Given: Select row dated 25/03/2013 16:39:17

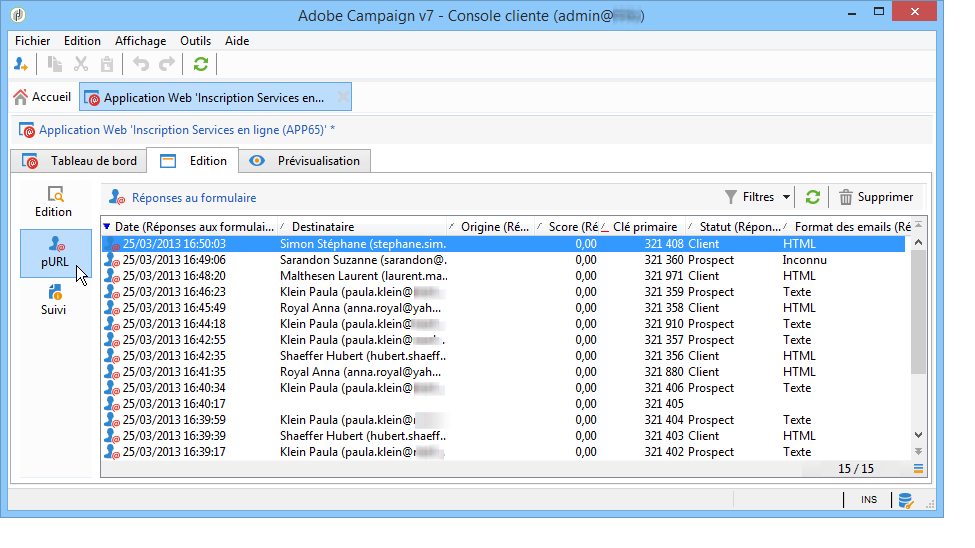Looking at the screenshot, I should (504, 452).
